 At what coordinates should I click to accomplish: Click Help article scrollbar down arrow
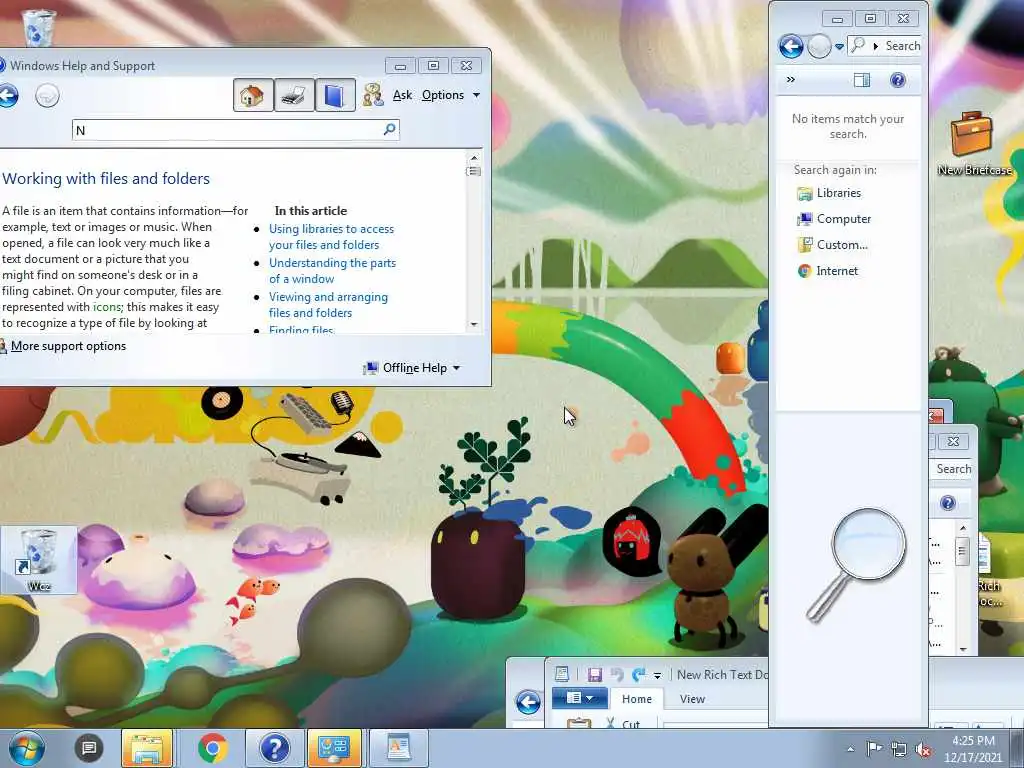click(x=474, y=325)
